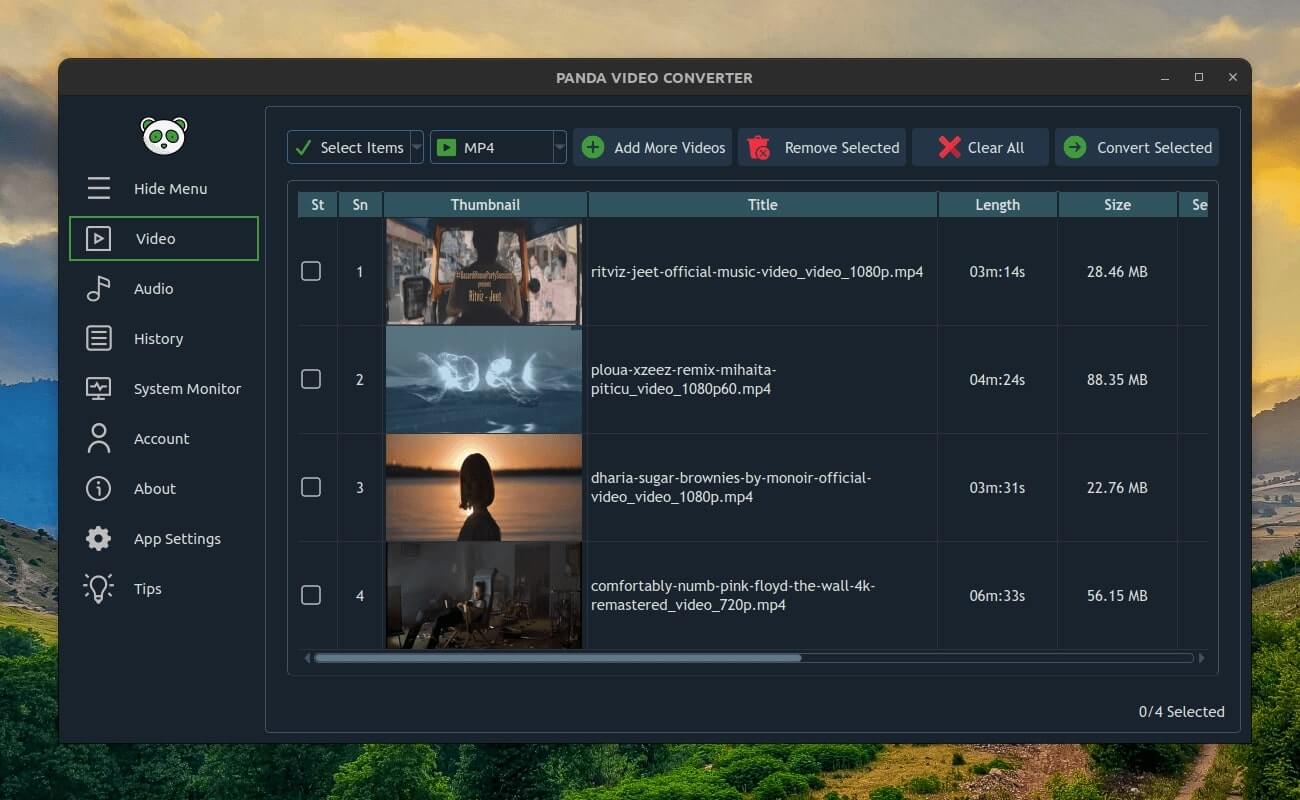Viewport: 1300px width, 800px height.
Task: Click the Add More Videos button
Action: (652, 147)
